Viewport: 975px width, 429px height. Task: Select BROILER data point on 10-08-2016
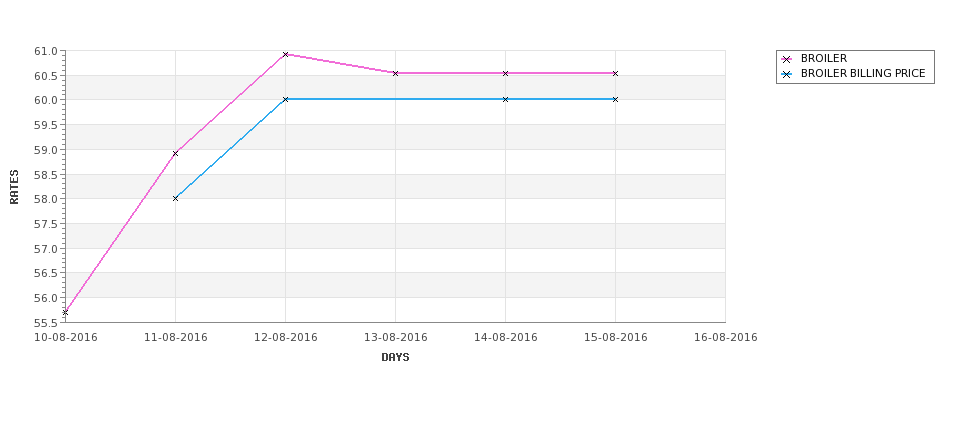tap(65, 313)
